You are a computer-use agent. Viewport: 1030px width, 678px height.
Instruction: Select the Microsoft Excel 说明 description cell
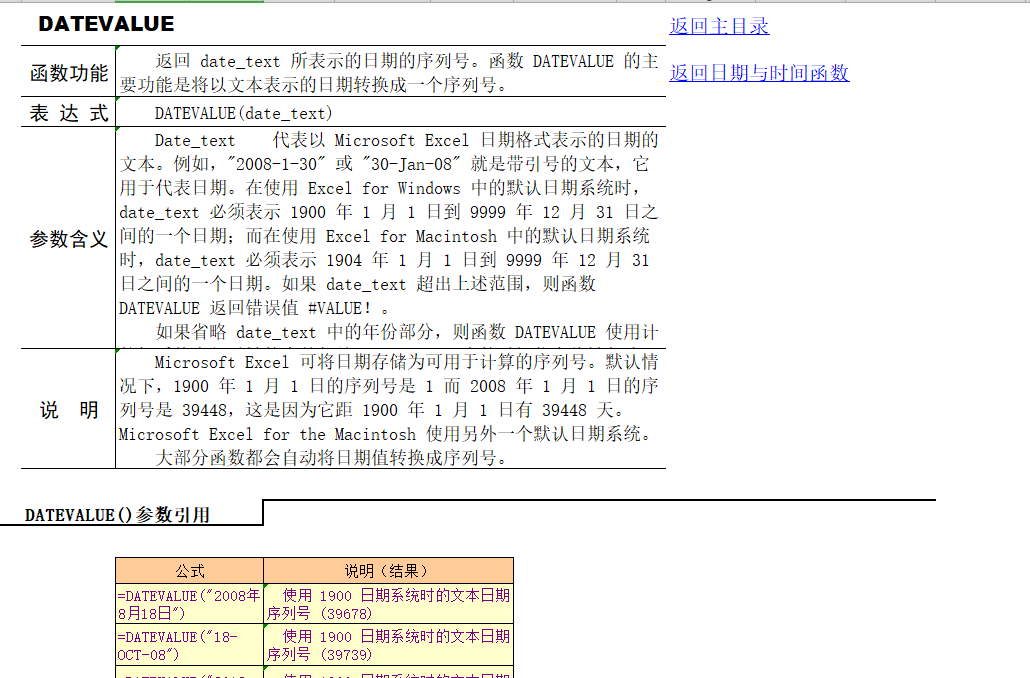390,406
